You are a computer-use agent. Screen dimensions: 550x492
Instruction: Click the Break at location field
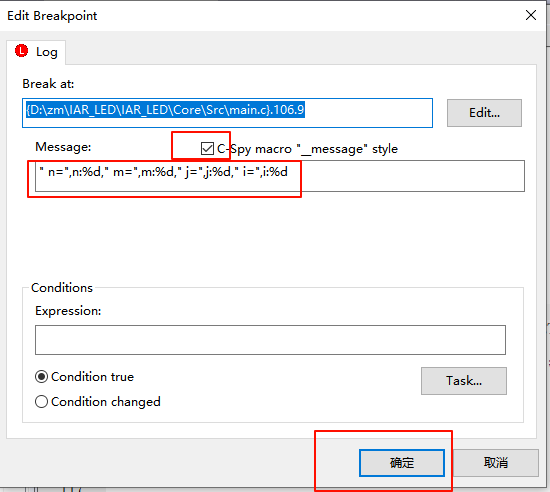click(x=227, y=113)
